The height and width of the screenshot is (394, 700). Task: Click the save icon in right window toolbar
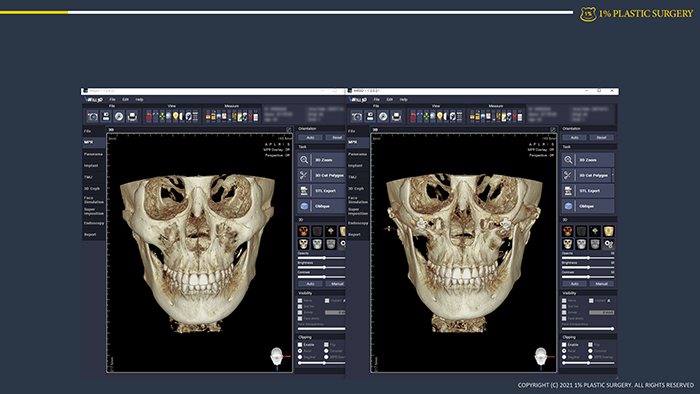pyautogui.click(x=370, y=116)
